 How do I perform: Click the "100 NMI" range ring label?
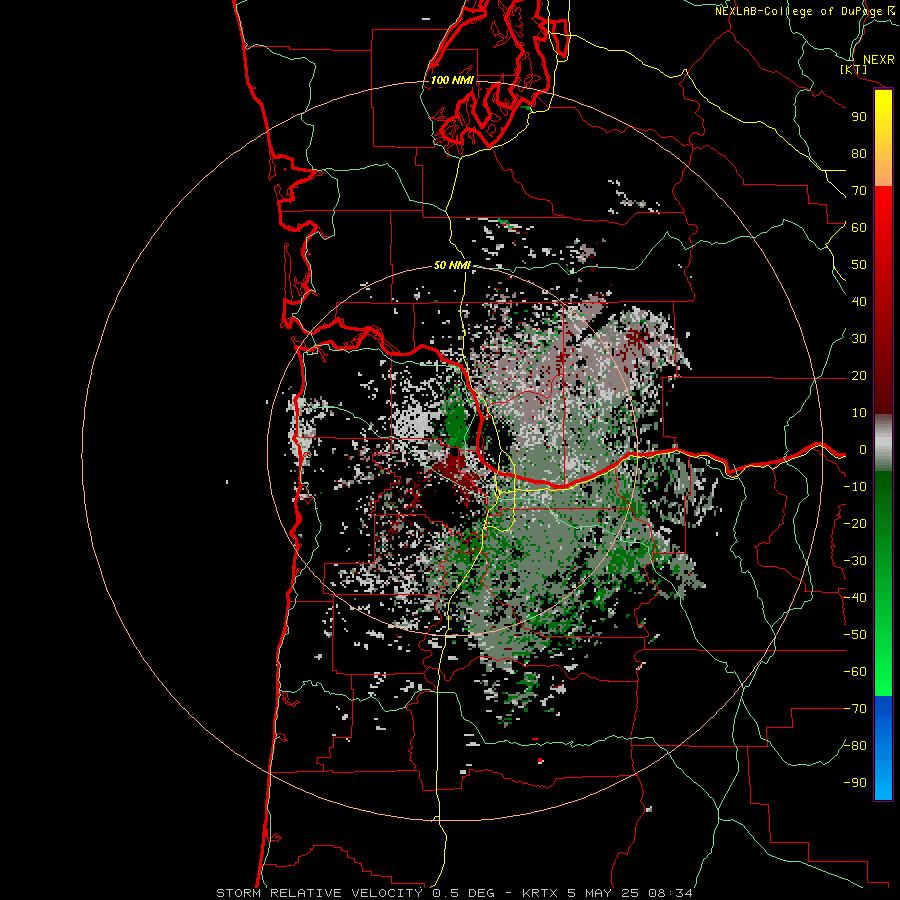(x=452, y=80)
